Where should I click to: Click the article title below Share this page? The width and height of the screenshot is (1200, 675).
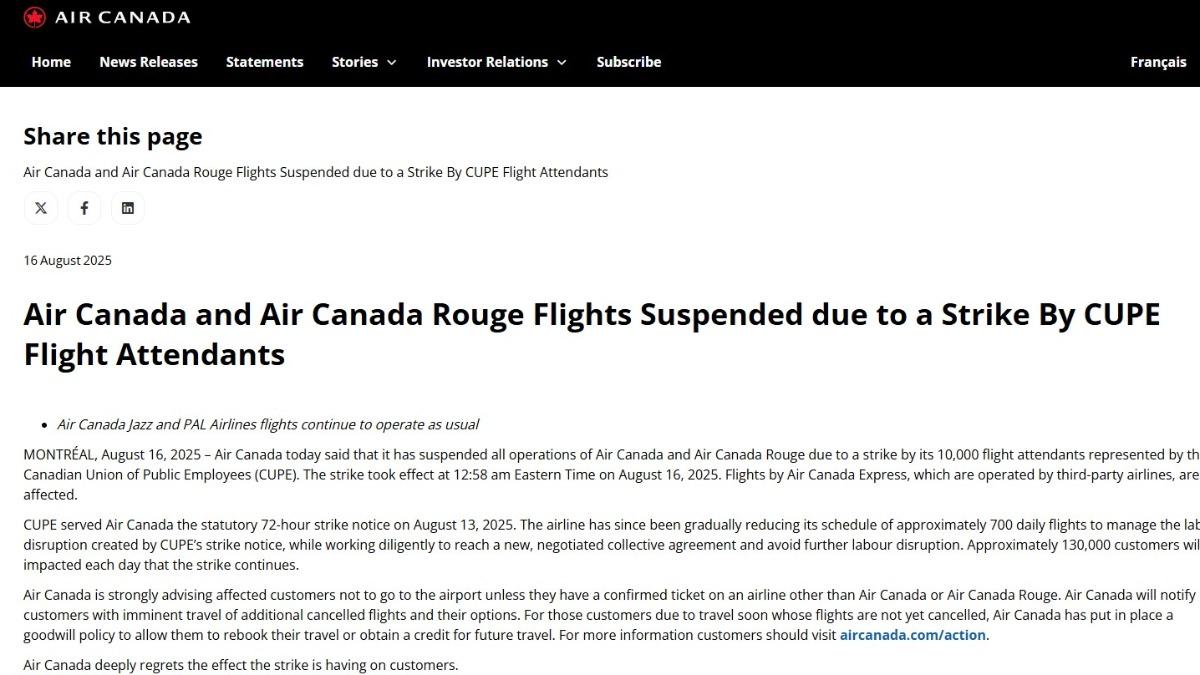pyautogui.click(x=316, y=172)
